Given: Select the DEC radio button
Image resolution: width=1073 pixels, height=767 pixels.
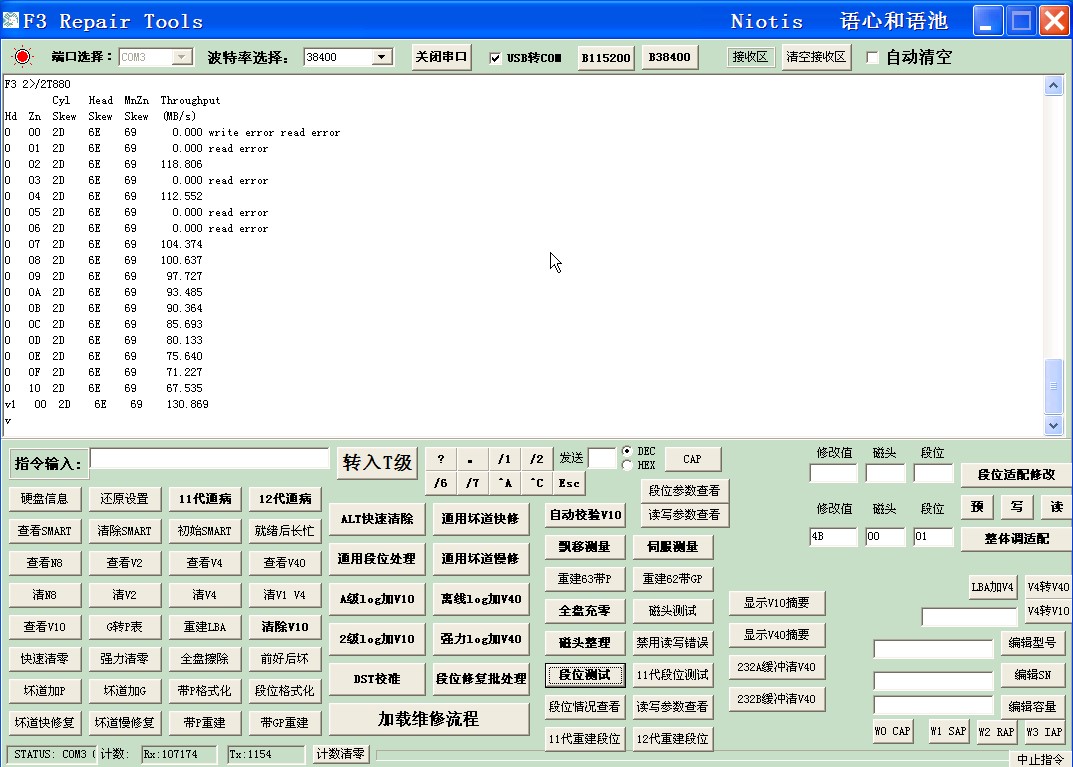Looking at the screenshot, I should tap(627, 451).
